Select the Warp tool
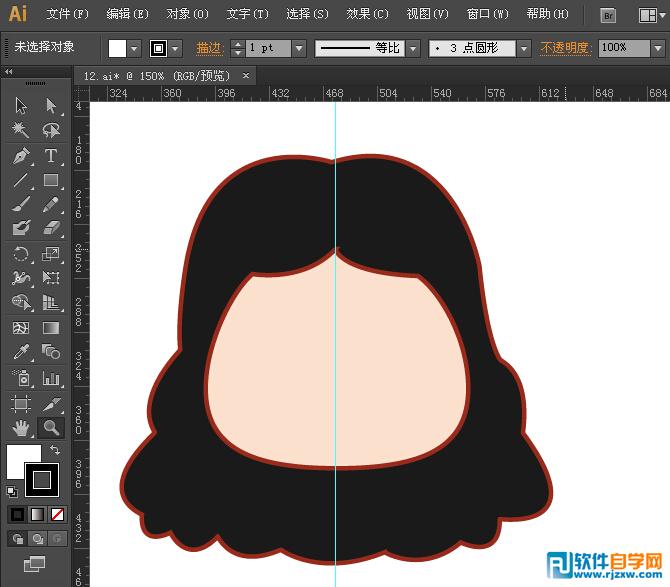Viewport: 670px width, 587px height. pyautogui.click(x=21, y=278)
